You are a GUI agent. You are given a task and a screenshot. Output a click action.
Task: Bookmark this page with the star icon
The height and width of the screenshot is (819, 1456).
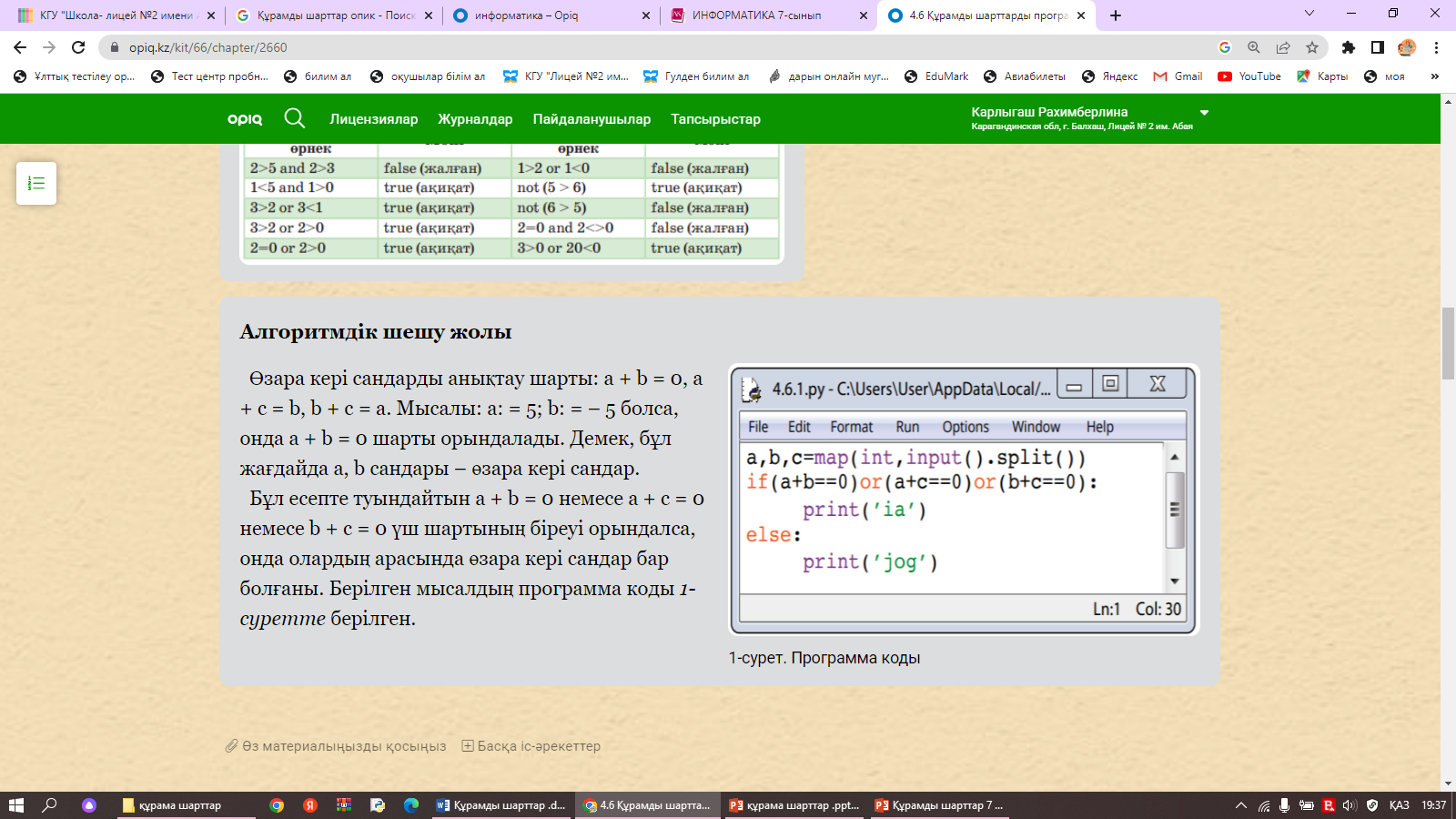(x=1311, y=47)
